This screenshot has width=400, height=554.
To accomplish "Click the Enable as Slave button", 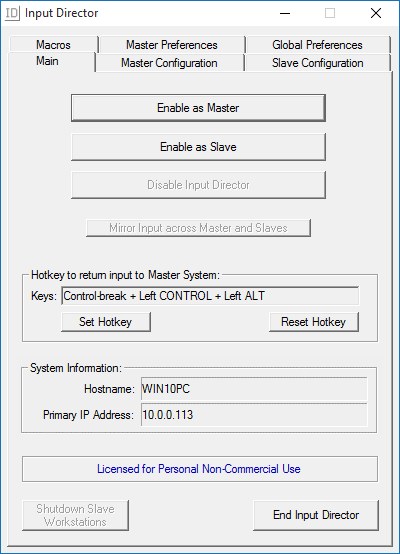I will coord(198,147).
